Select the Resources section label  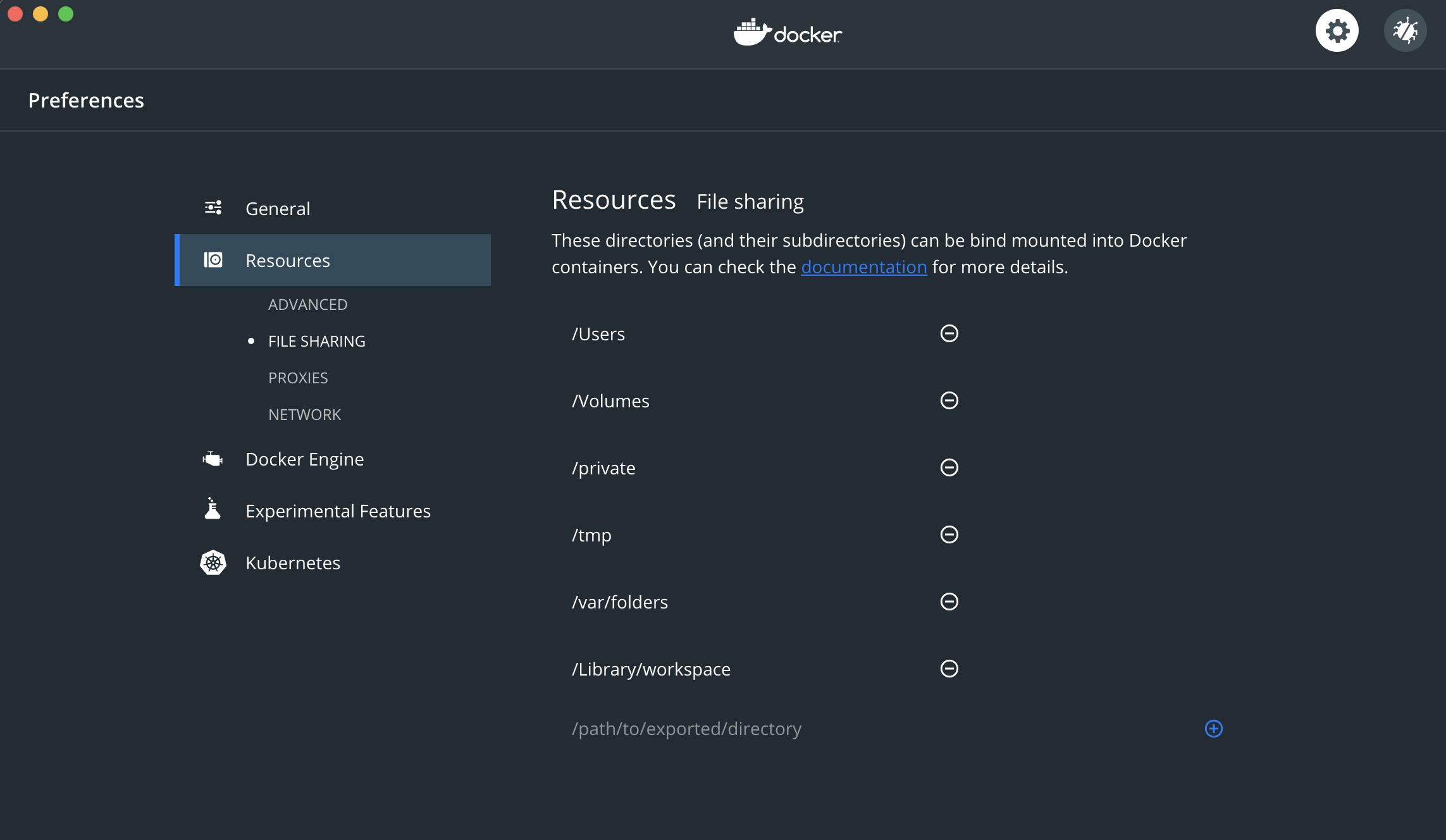[288, 261]
